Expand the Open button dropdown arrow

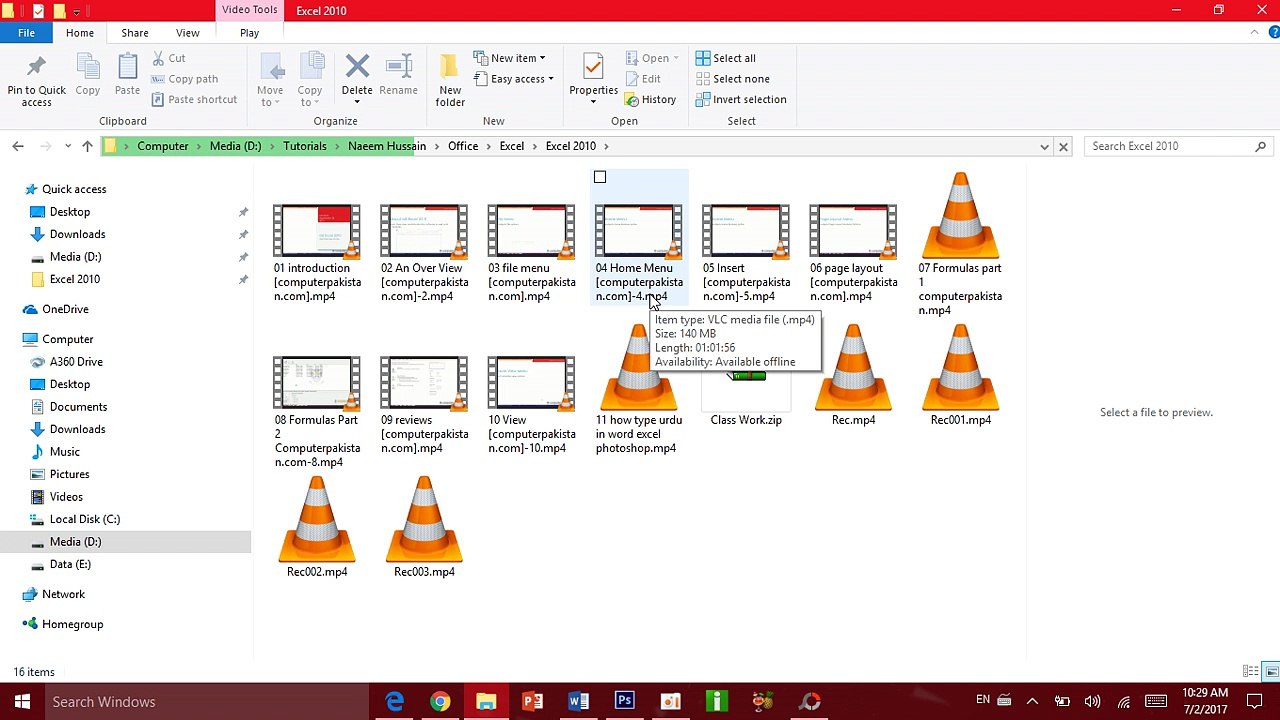(x=676, y=58)
